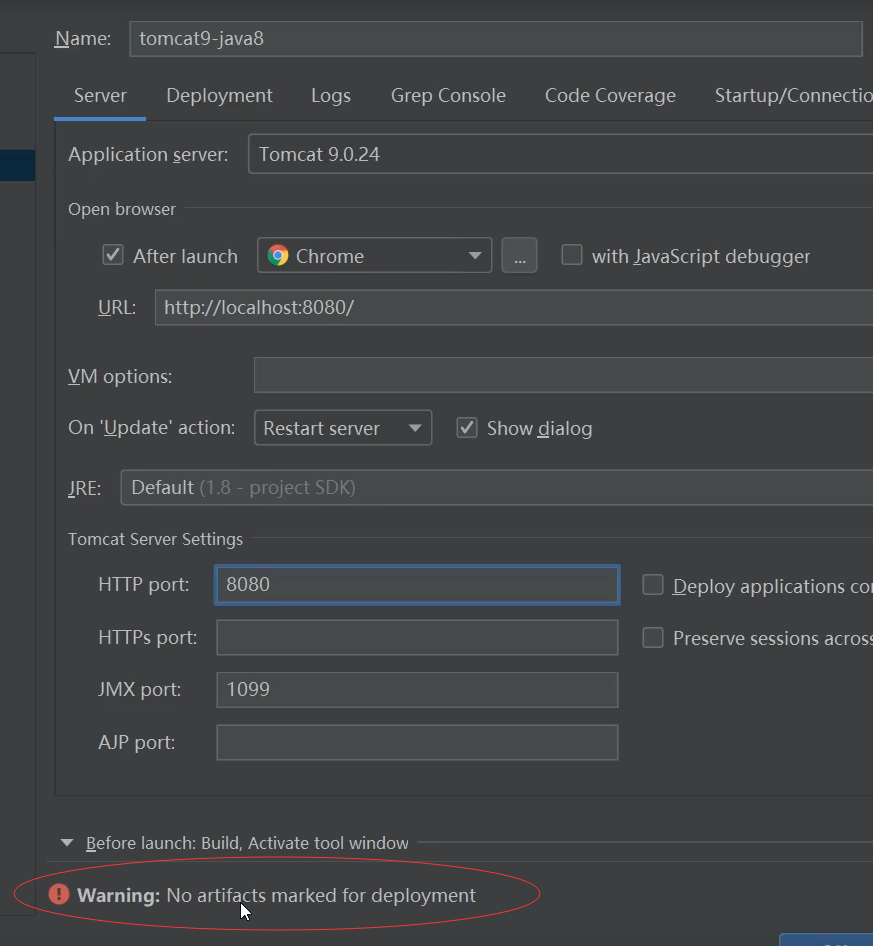Screen dimensions: 873x946
Task: Check Deploy applications configured option
Action: [x=653, y=585]
